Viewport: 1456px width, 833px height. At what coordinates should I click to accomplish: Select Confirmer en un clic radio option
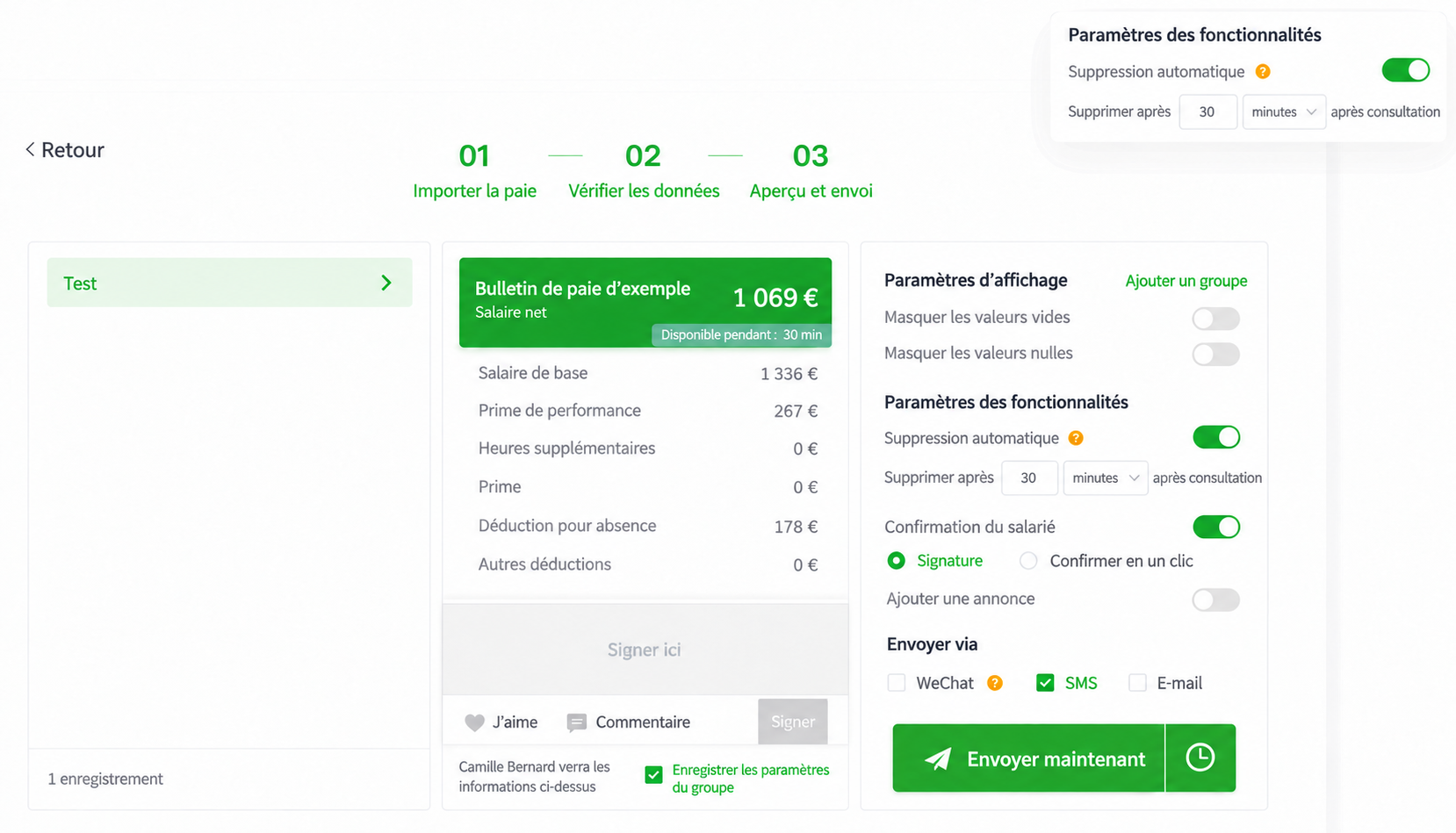point(1028,561)
